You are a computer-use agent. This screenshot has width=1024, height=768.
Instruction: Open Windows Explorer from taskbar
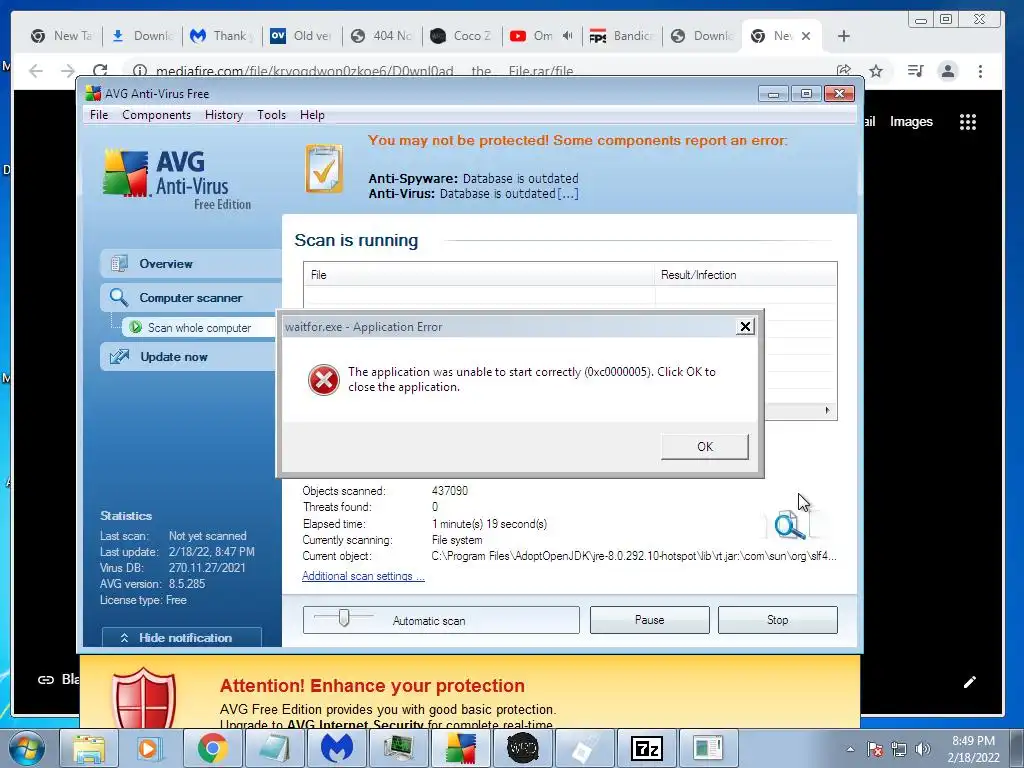click(x=89, y=748)
